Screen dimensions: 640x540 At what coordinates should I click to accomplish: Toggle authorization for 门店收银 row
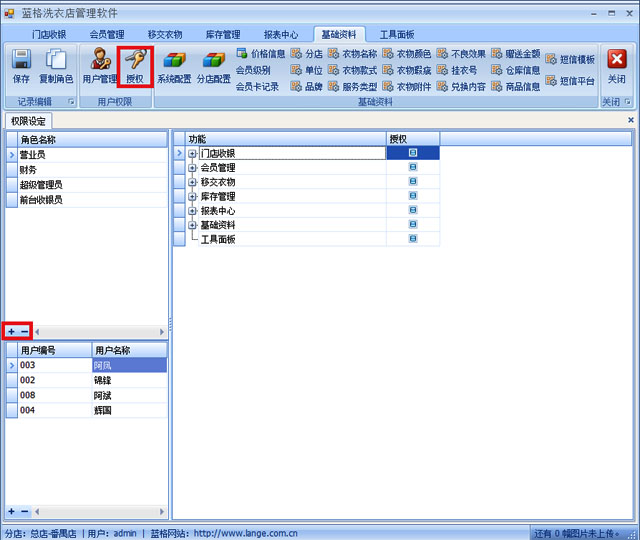(x=413, y=153)
